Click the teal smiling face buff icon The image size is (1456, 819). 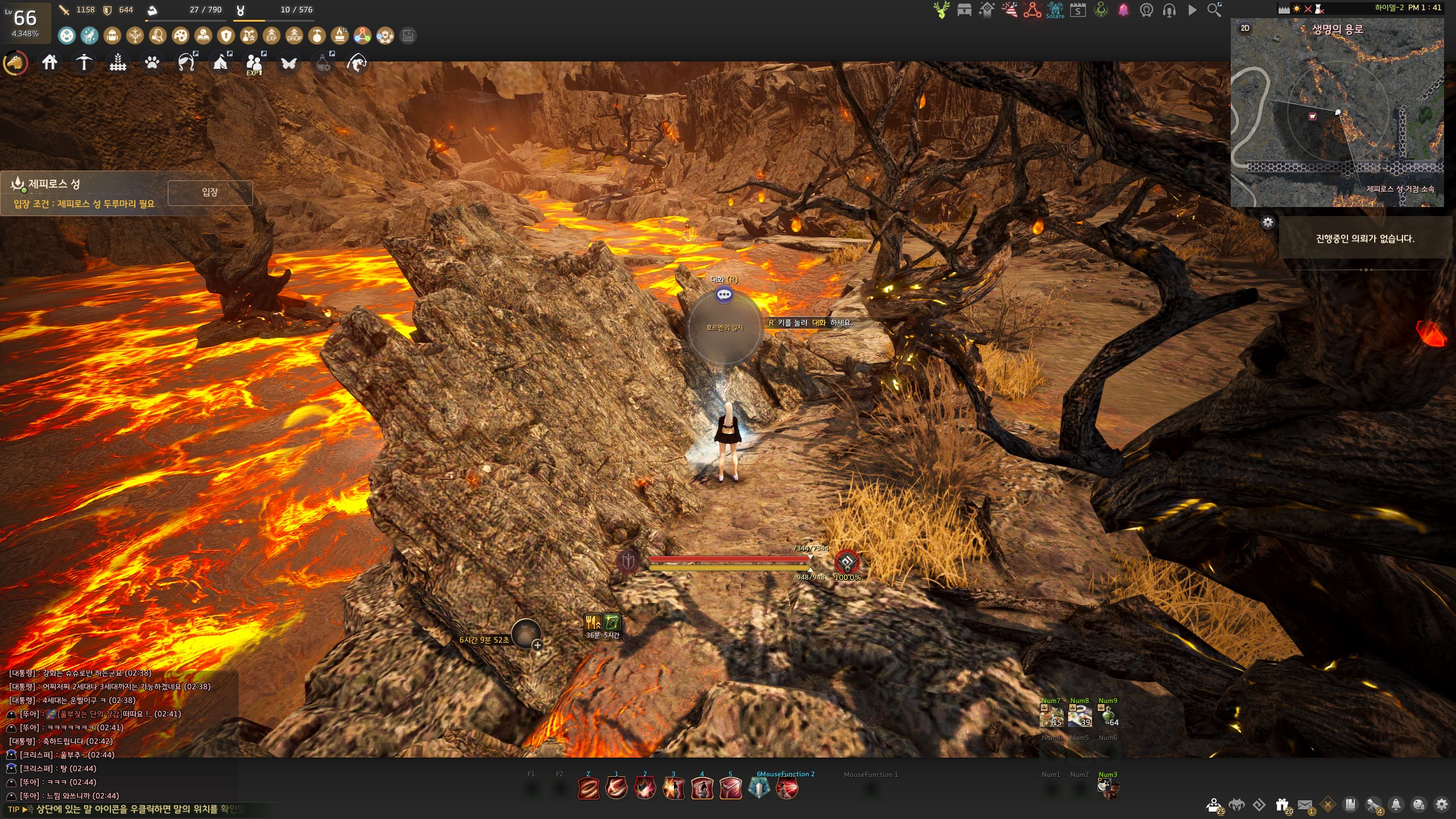click(x=67, y=36)
